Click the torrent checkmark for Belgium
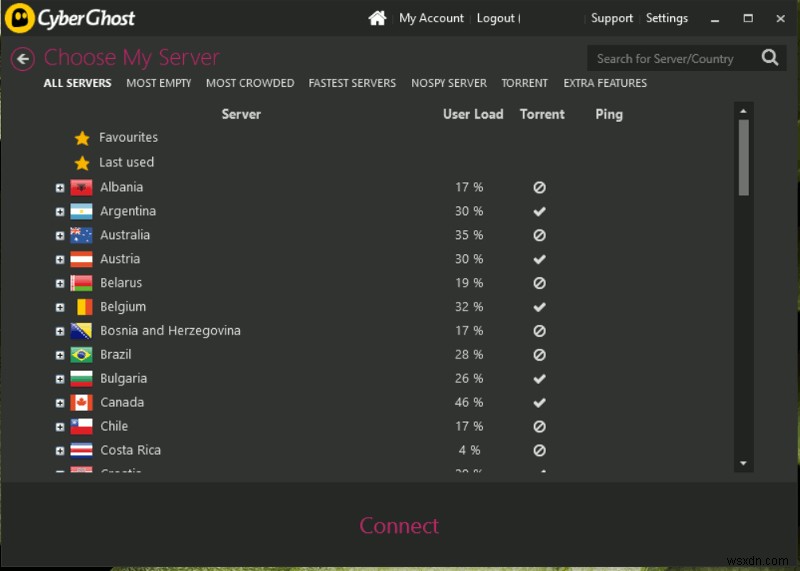Viewport: 800px width, 571px height. (x=539, y=307)
